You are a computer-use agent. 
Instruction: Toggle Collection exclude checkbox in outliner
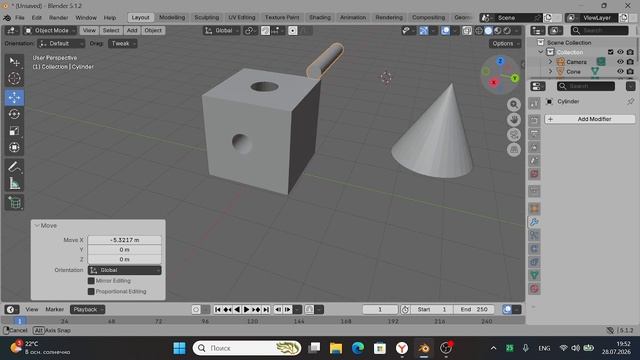click(x=611, y=52)
